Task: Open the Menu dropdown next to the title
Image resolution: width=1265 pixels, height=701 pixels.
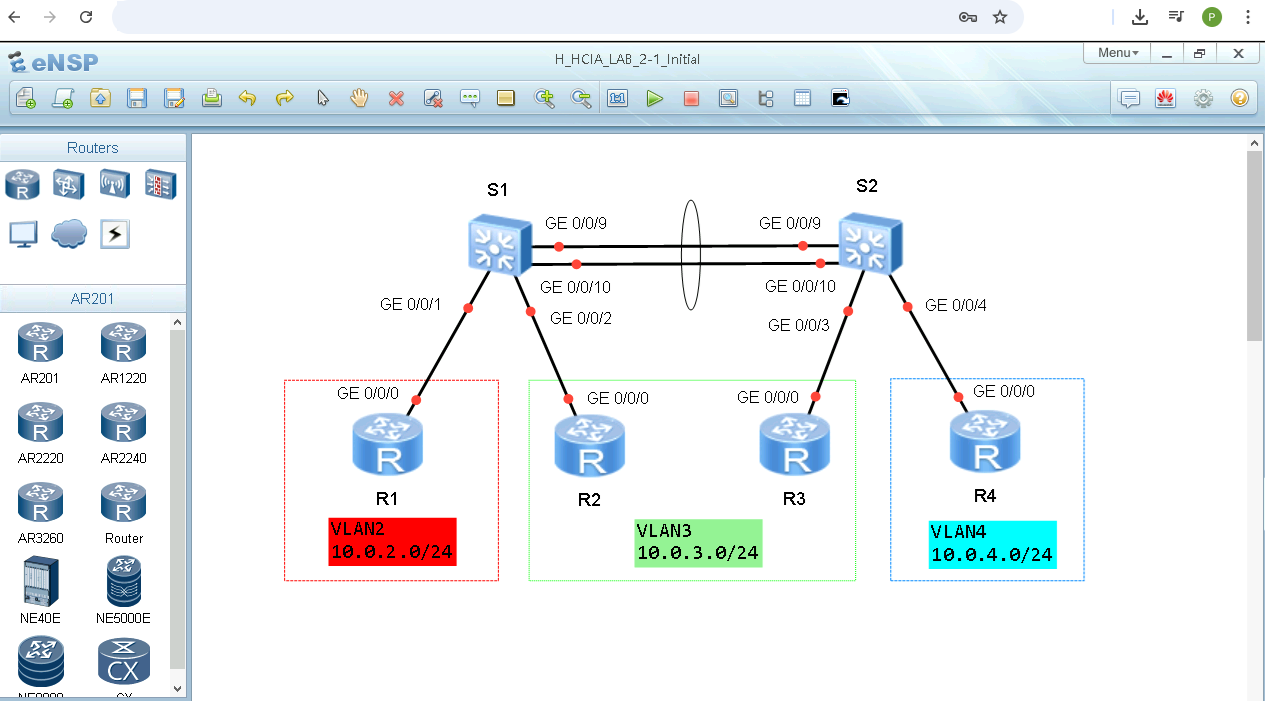Action: (1116, 52)
